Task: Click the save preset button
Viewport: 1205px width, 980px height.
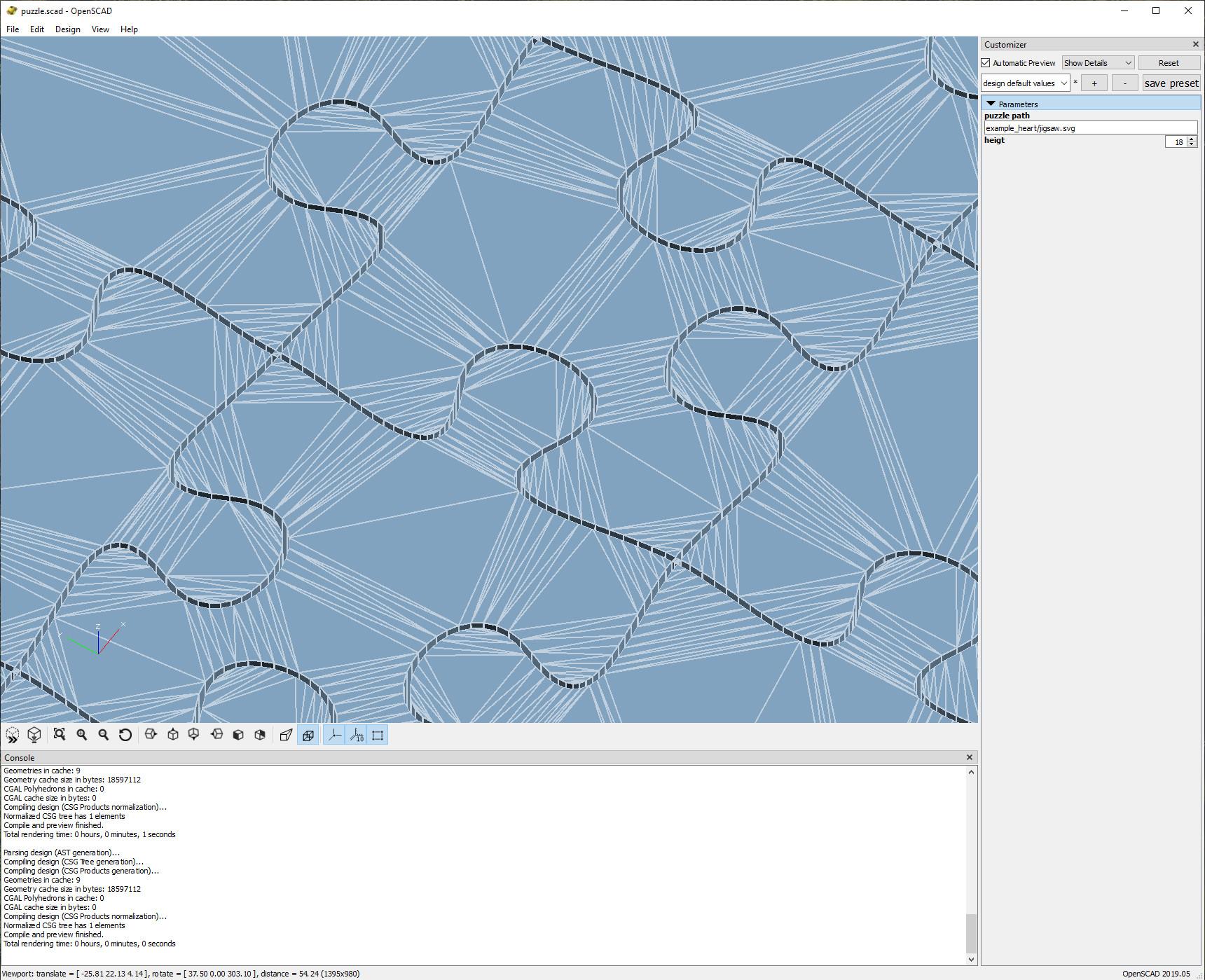Action: 1171,83
